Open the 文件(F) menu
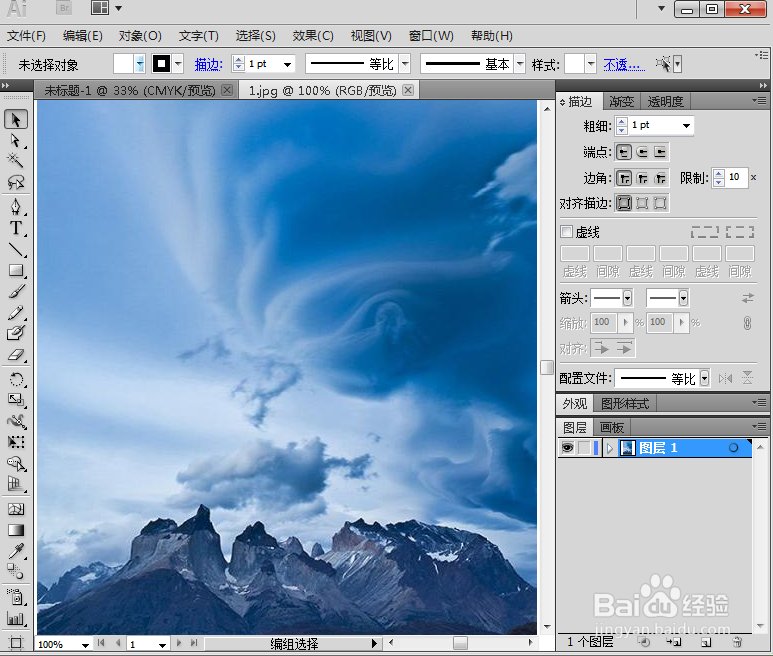773x656 pixels. pos(26,36)
